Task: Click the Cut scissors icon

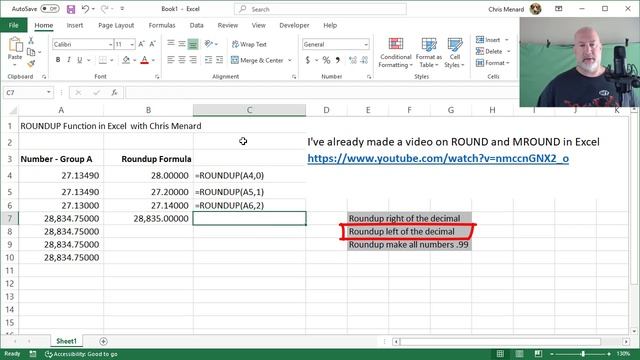Action: 31,40
